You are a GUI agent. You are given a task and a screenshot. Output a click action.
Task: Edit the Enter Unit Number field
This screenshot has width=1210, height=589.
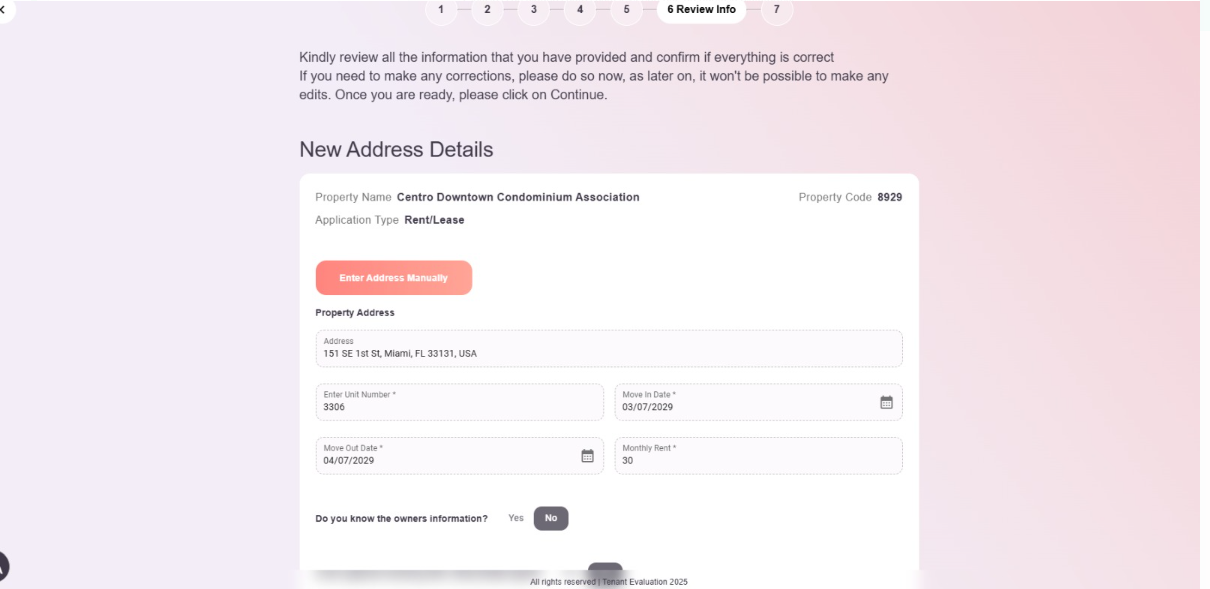460,402
